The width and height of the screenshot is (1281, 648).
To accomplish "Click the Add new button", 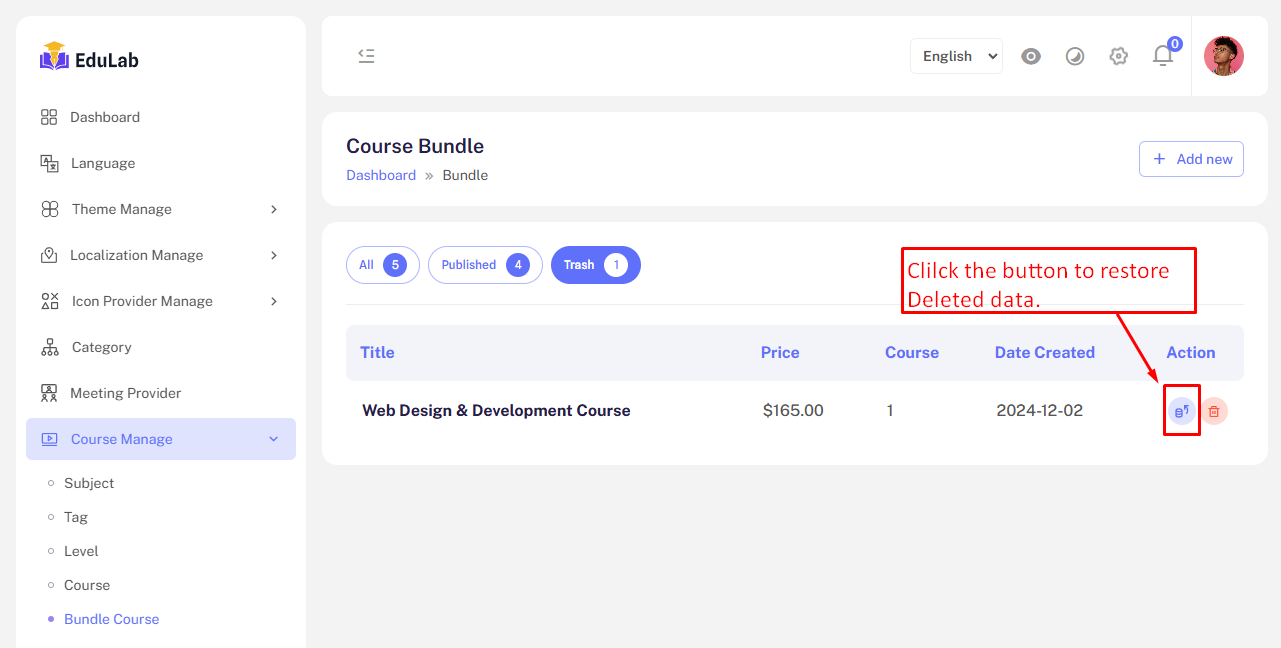I will (1191, 159).
